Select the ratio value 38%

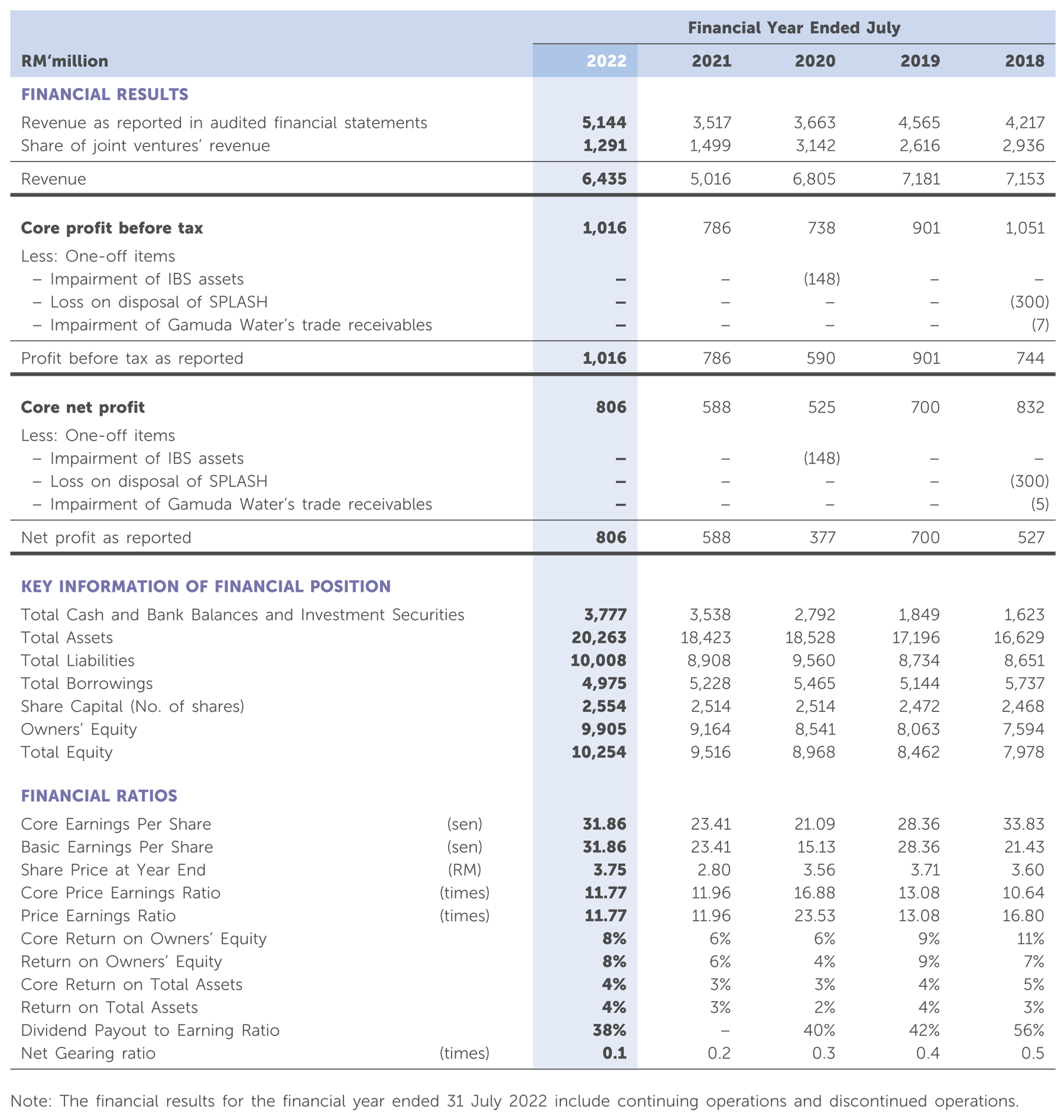pyautogui.click(x=604, y=1028)
